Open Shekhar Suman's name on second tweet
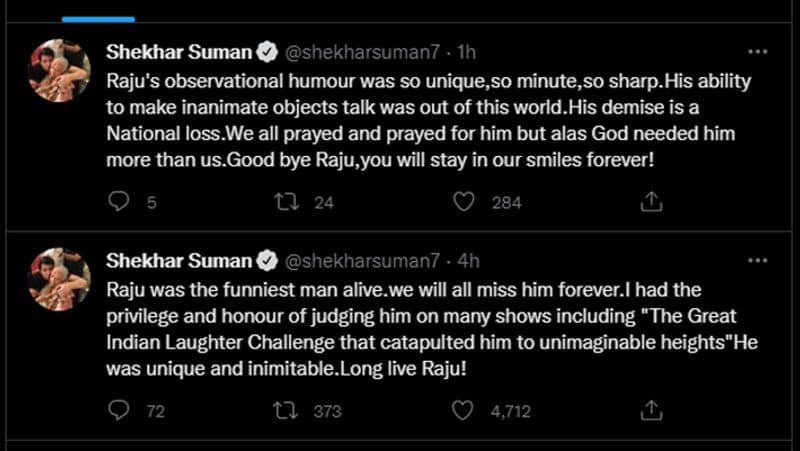The height and width of the screenshot is (451, 800). coord(178,260)
